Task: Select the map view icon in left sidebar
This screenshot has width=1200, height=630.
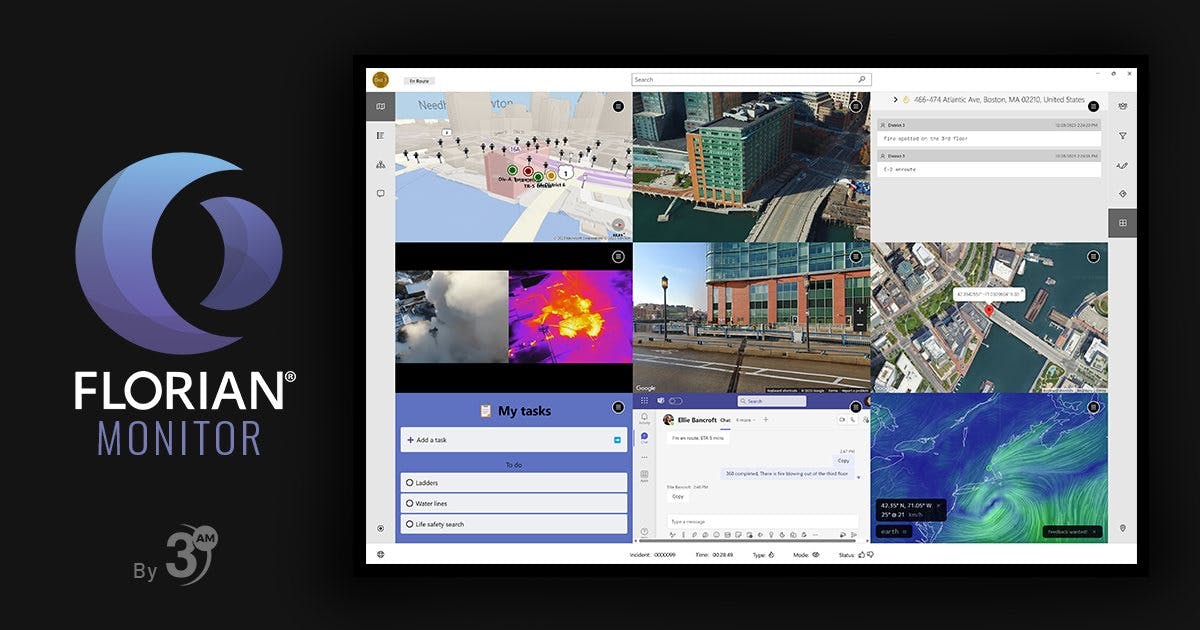Action: (x=381, y=106)
